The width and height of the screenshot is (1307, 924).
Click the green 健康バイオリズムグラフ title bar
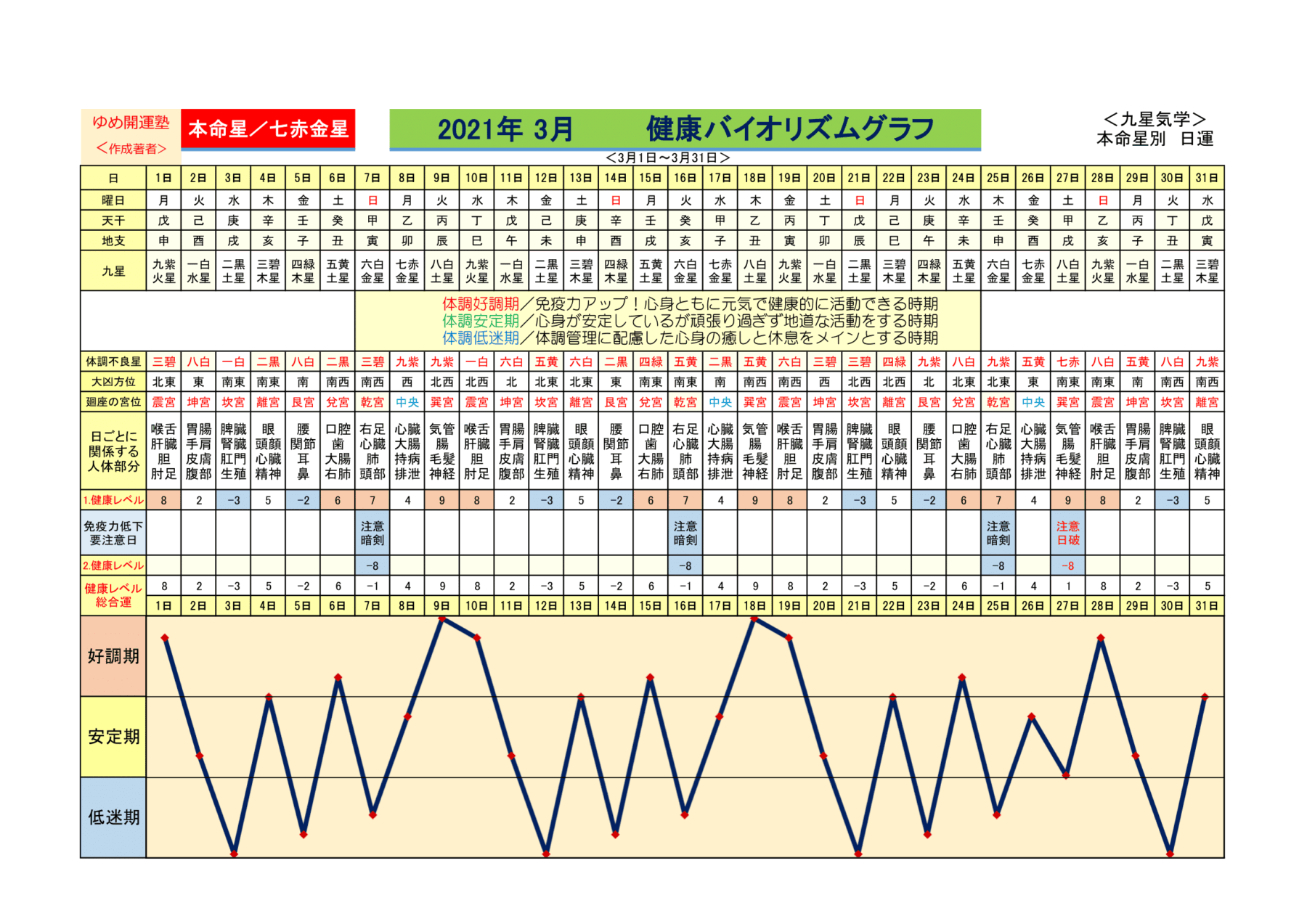click(684, 129)
